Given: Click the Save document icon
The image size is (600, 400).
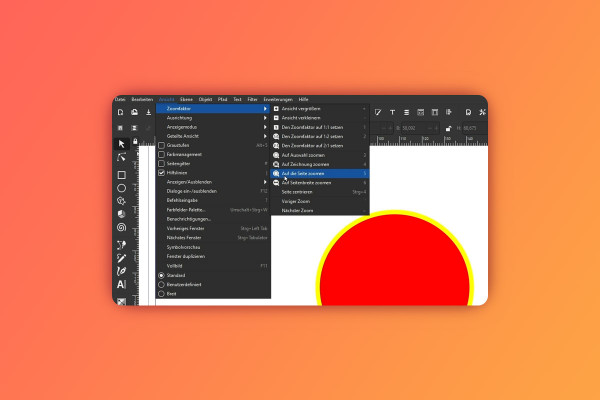Looking at the screenshot, I should (148, 112).
